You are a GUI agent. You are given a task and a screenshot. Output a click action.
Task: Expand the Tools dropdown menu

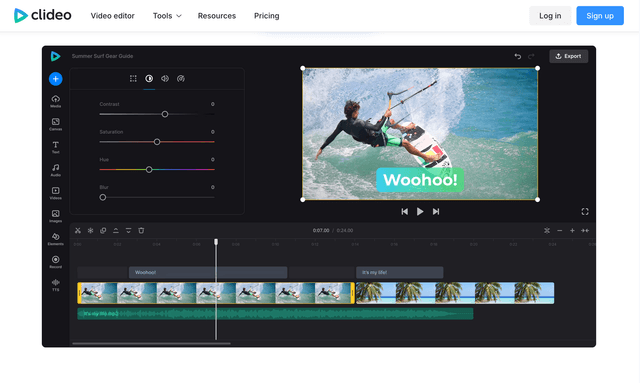[167, 16]
